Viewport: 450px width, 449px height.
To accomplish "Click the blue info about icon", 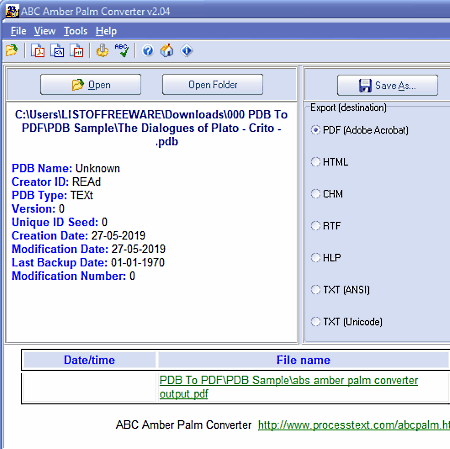I will (187, 51).
